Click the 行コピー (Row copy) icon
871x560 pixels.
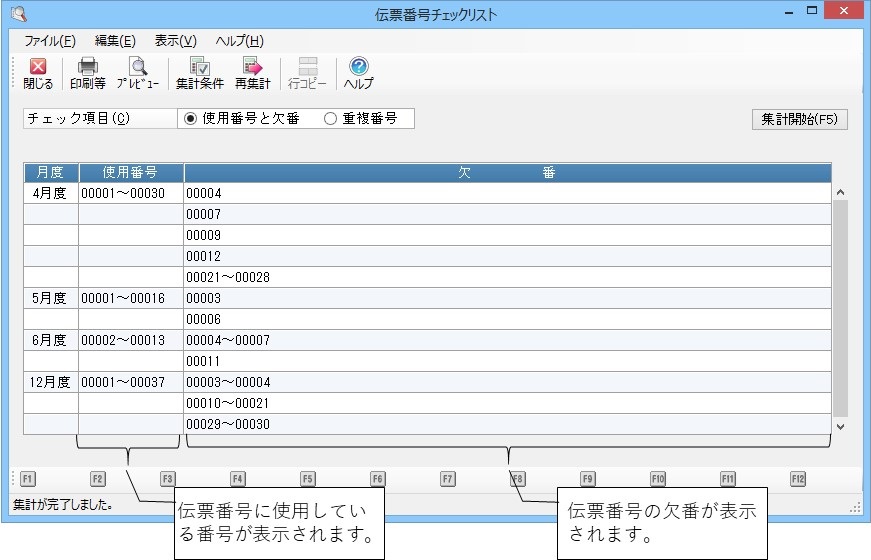308,73
